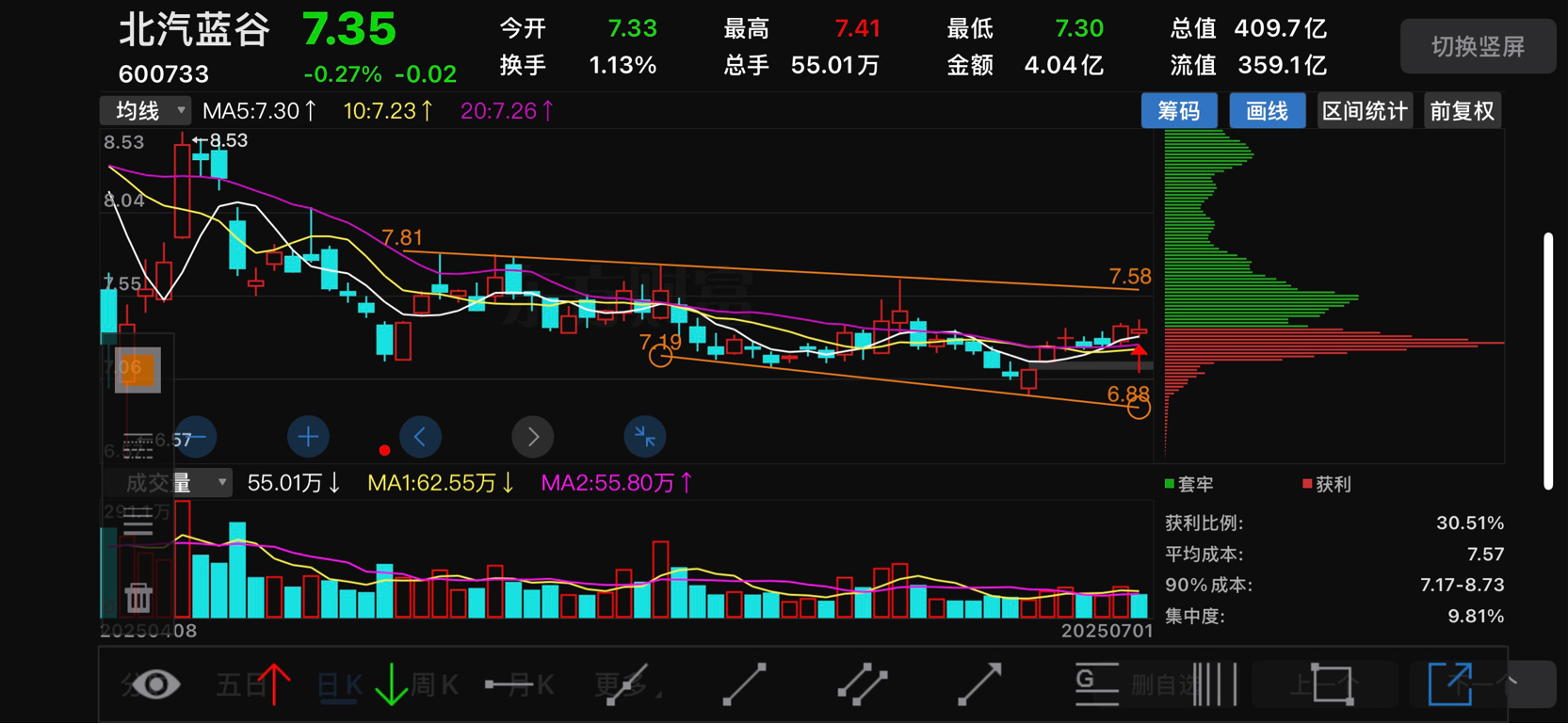Tap the red 获利 legend entry
This screenshot has height=724, width=1568.
(x=1327, y=484)
